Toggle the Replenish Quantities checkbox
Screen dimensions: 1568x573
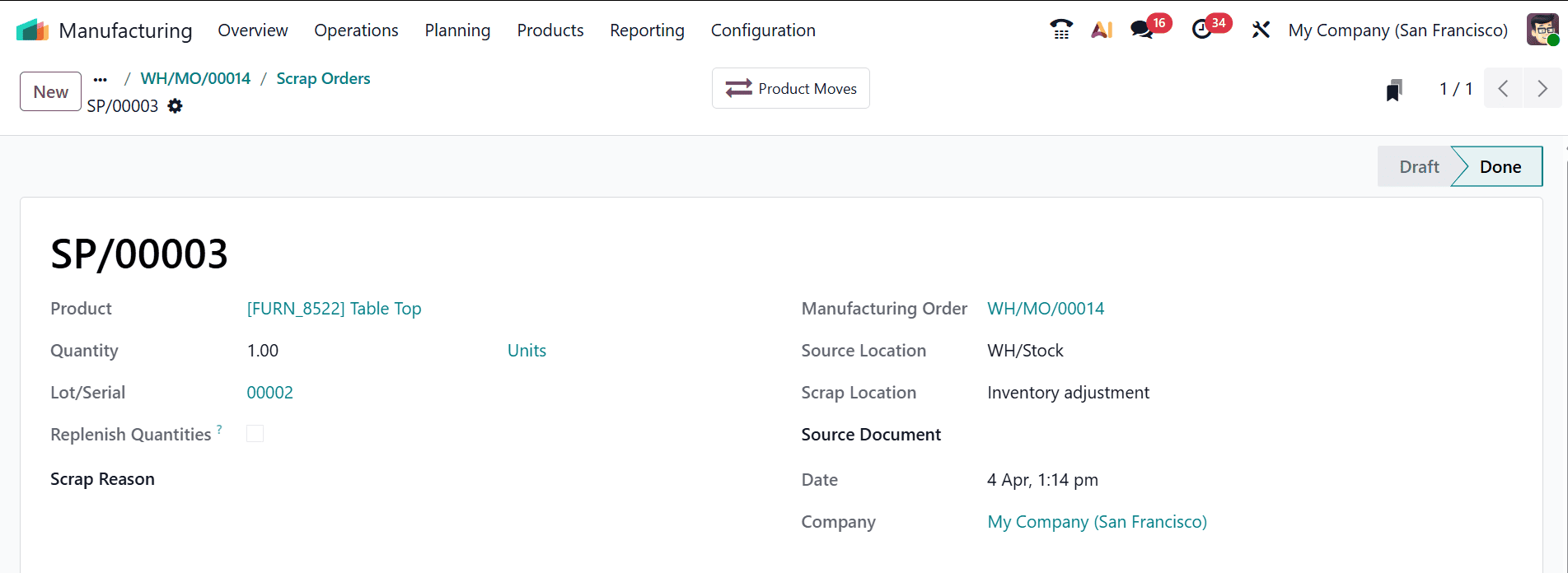[255, 434]
